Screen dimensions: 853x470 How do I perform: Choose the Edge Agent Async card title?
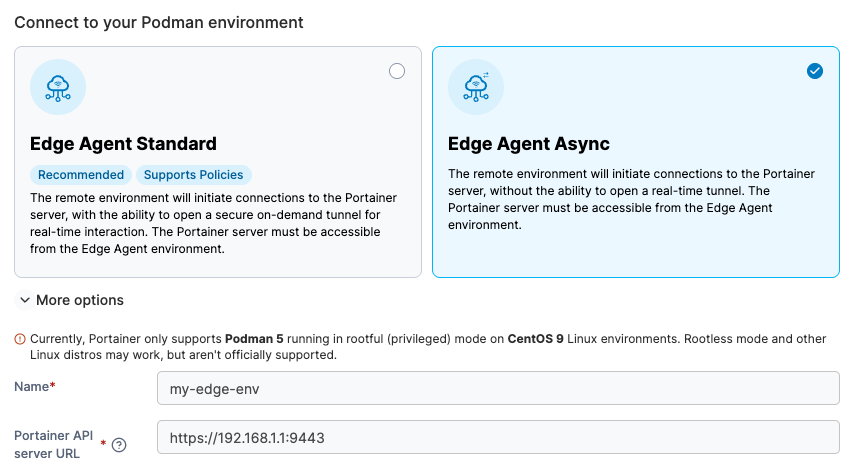click(529, 144)
